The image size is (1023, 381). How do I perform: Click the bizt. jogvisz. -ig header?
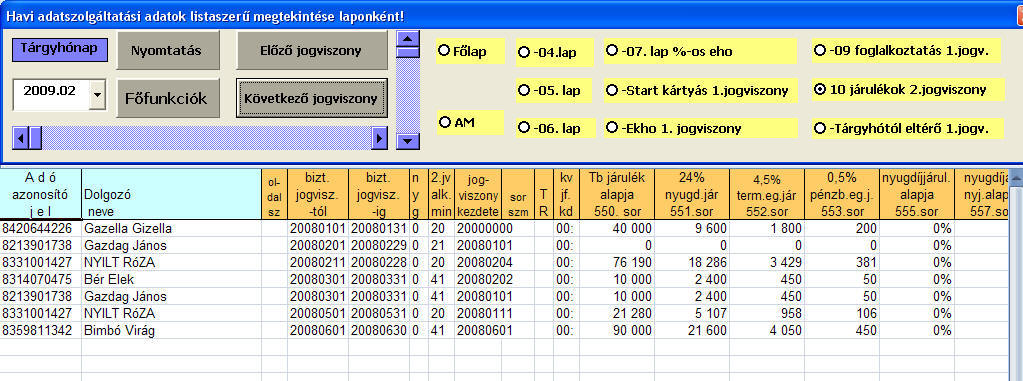point(378,194)
